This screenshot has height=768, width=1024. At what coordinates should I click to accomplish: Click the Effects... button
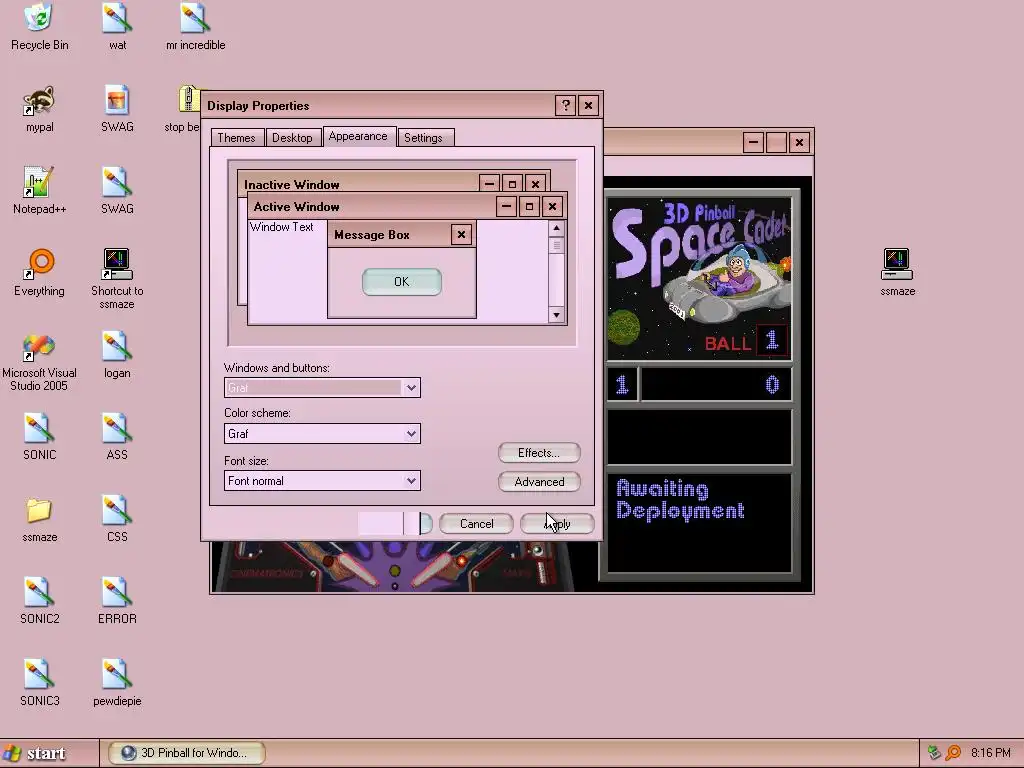(539, 453)
